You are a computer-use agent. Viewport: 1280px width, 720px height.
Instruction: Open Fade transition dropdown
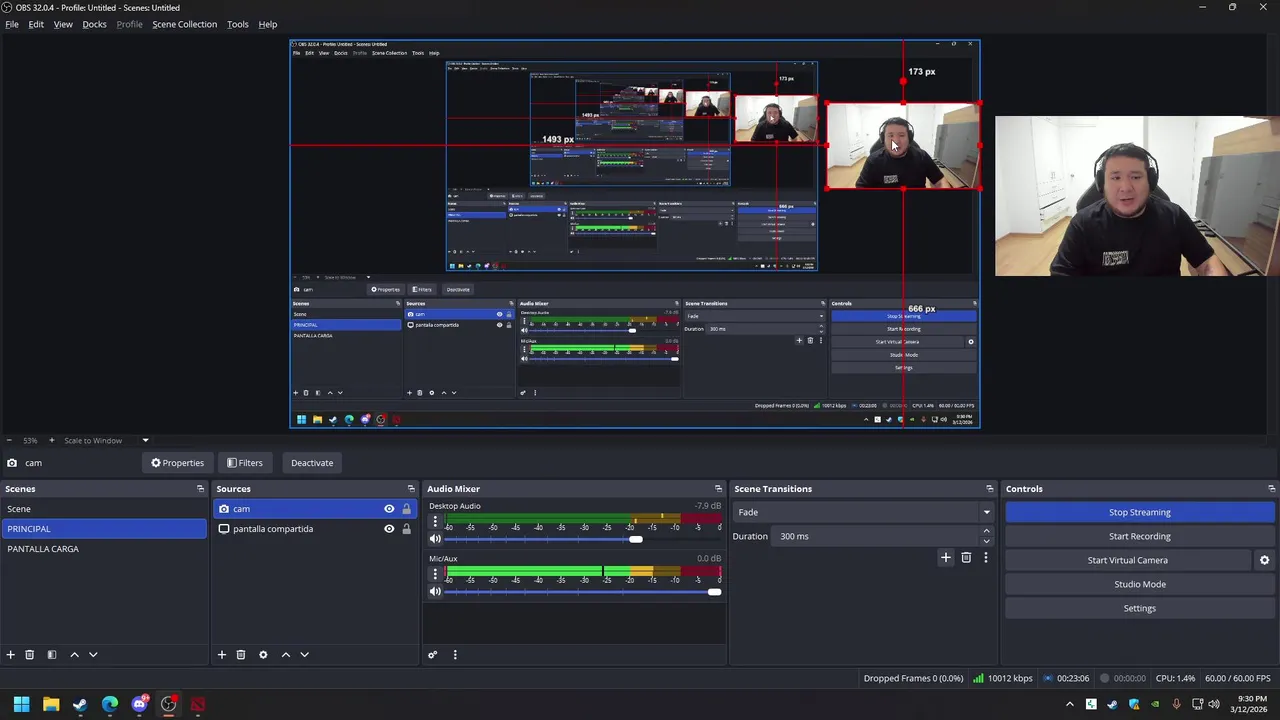pos(866,512)
